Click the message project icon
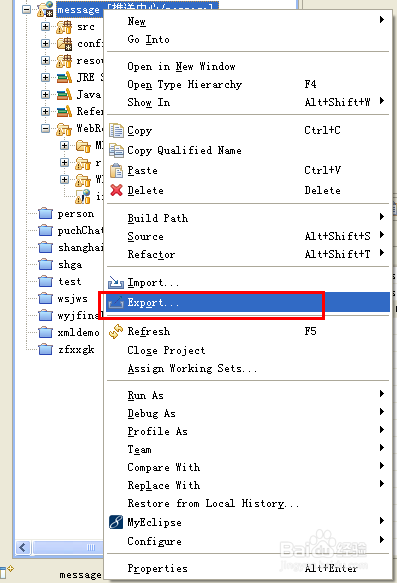397x583 pixels. pos(45,9)
